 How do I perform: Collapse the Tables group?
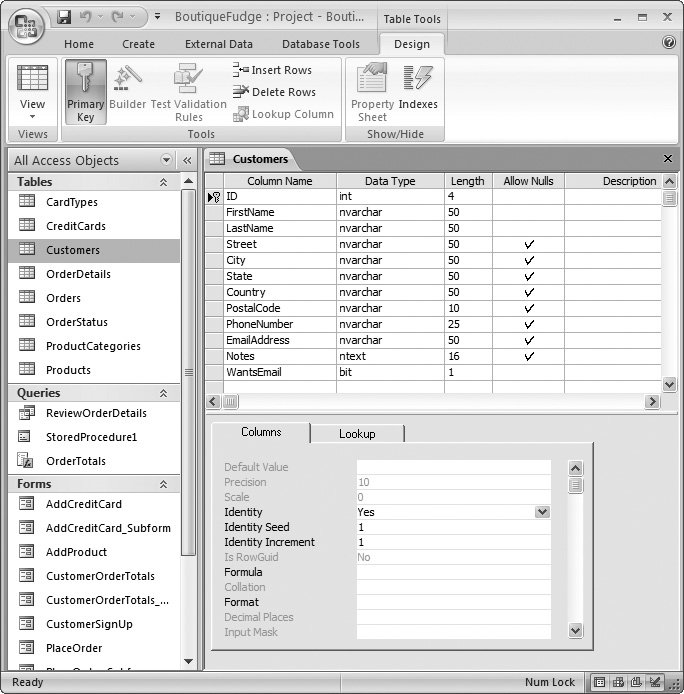(x=164, y=182)
